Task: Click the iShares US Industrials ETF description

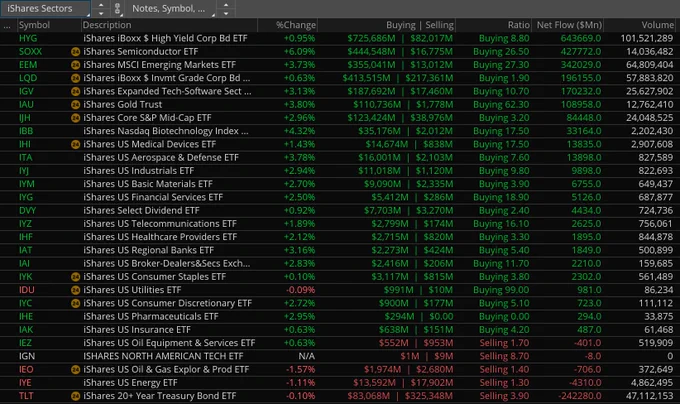Action: click(x=139, y=171)
